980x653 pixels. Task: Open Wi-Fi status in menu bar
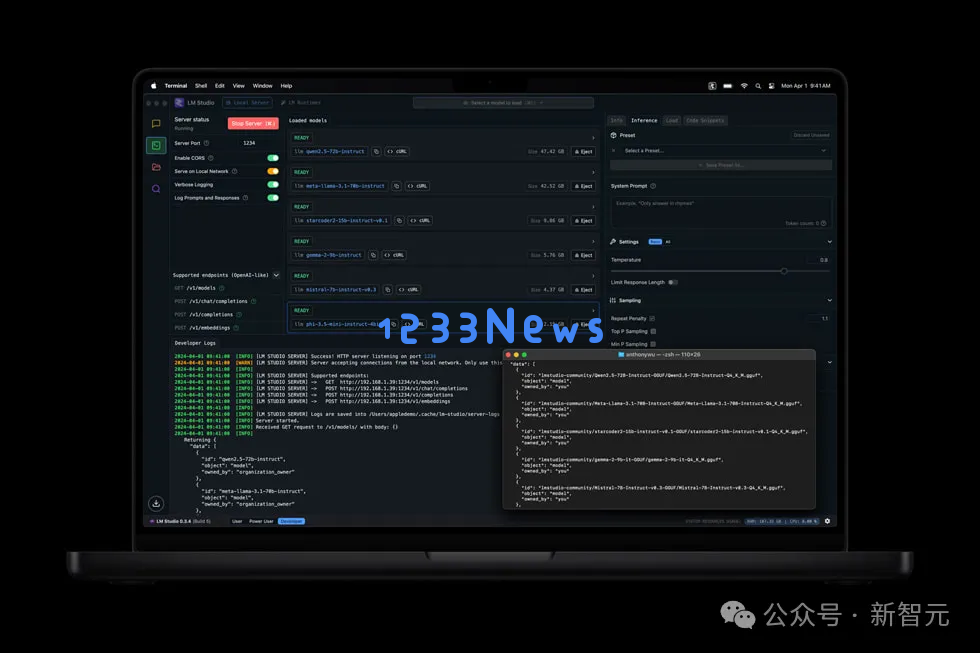pos(744,86)
